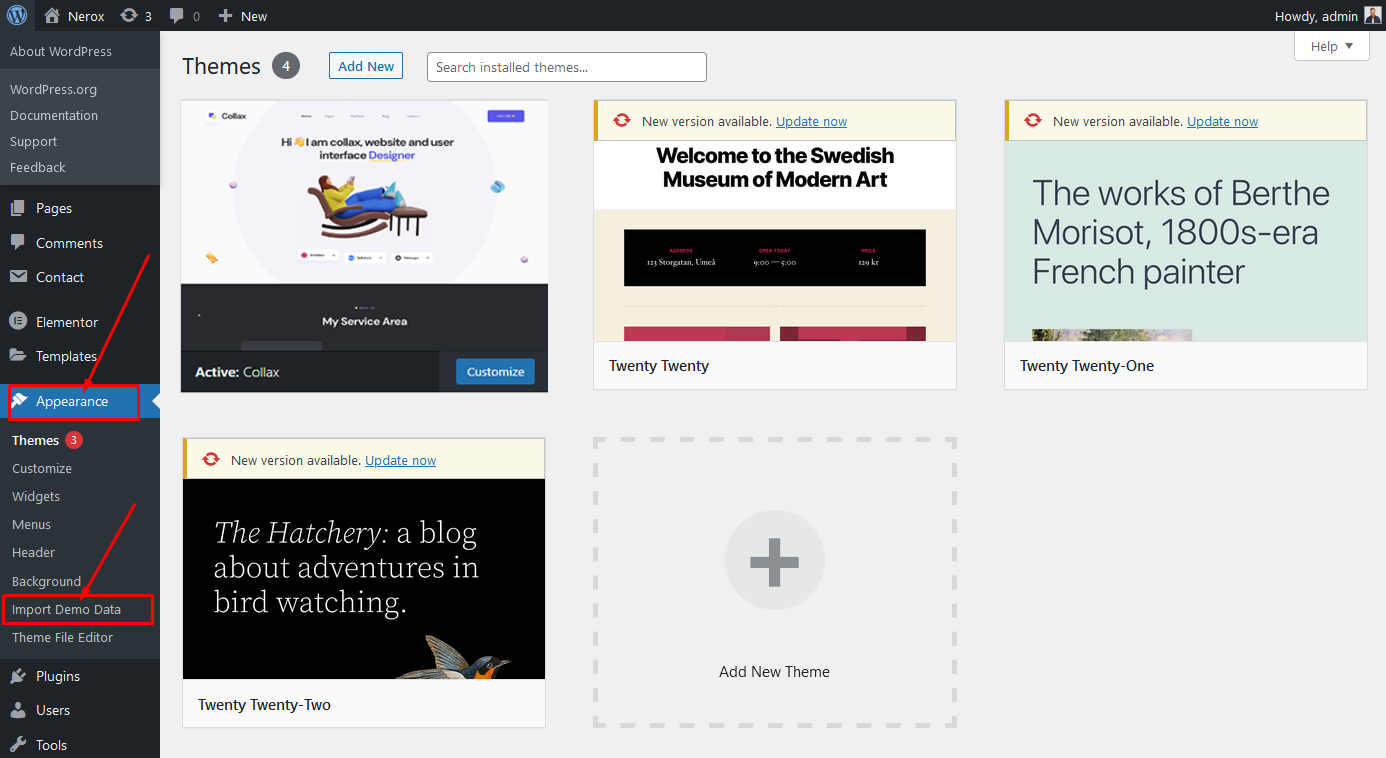
Task: Click Update now for Twenty Twenty
Action: (x=811, y=121)
